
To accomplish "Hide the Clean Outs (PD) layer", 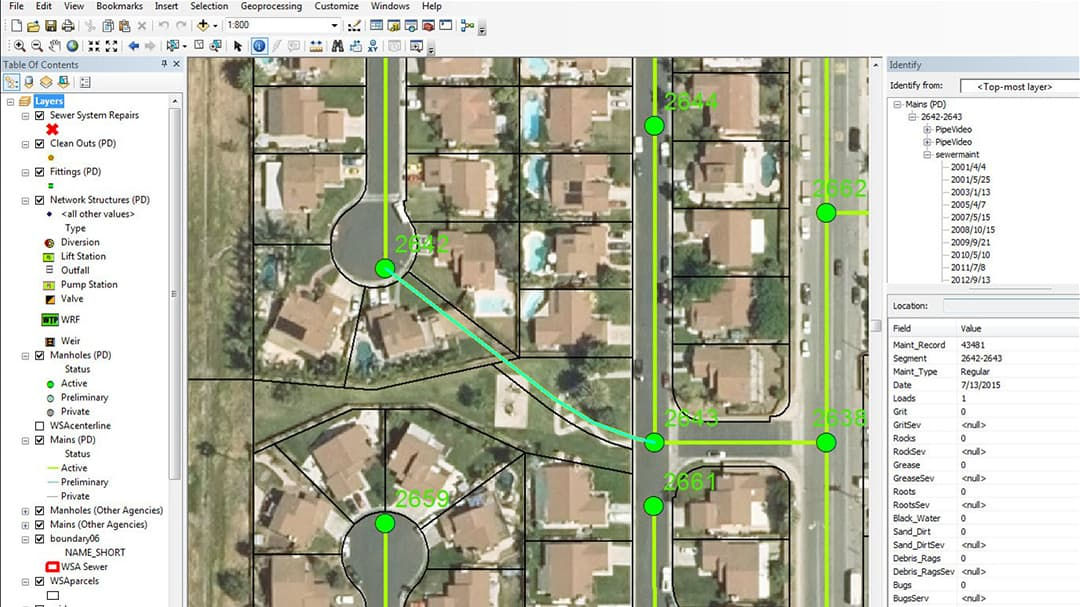I will [x=39, y=143].
